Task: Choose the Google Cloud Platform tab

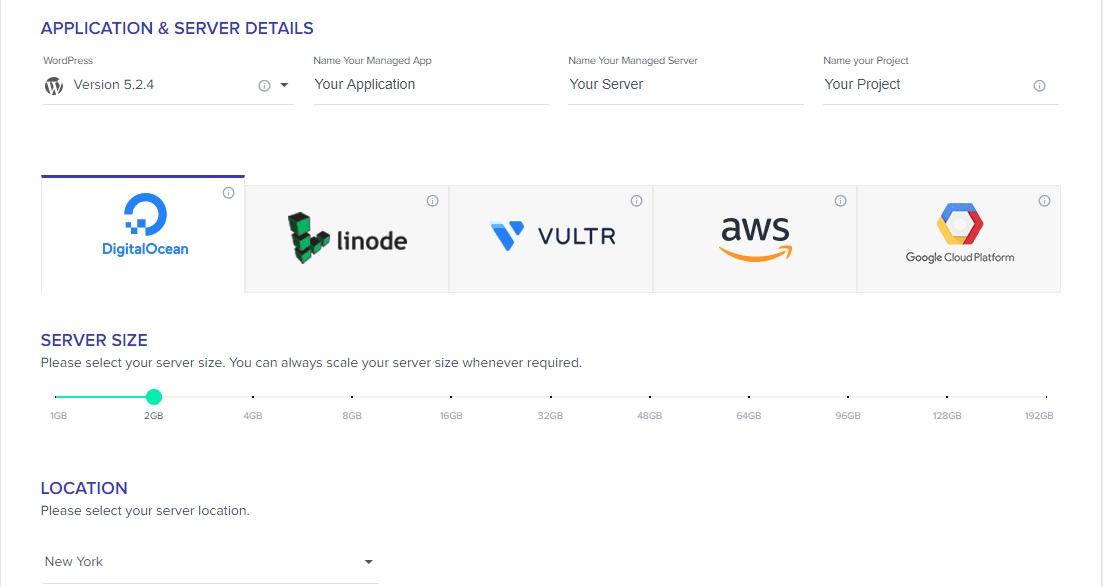Action: (x=959, y=239)
